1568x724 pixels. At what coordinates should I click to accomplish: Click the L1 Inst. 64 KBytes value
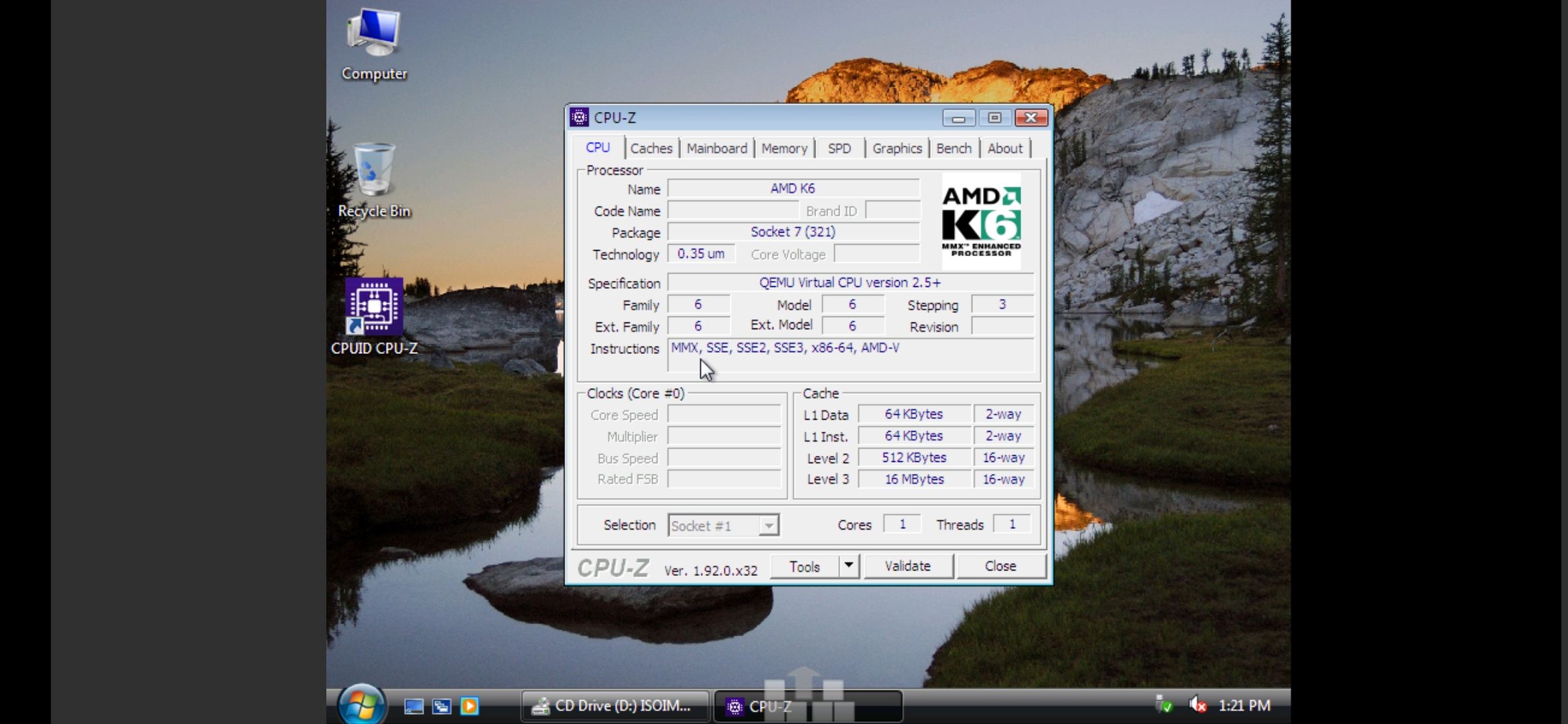pos(914,436)
